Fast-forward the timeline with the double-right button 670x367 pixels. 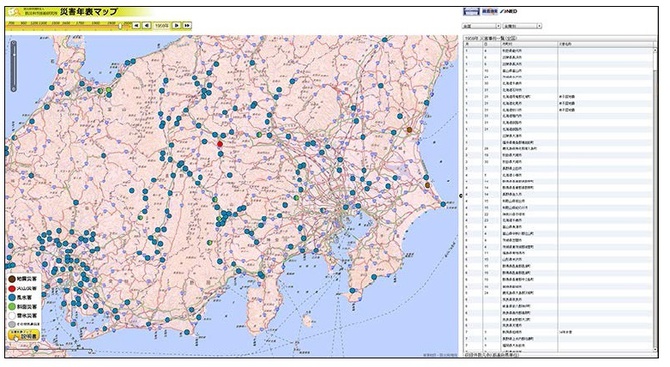[x=187, y=26]
